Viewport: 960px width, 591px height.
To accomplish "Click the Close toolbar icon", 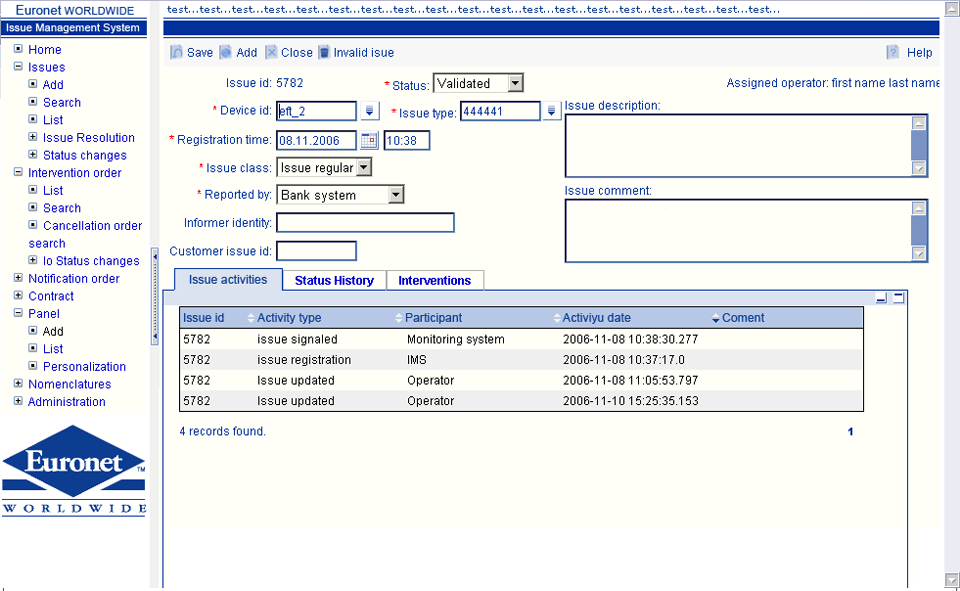I will point(272,53).
